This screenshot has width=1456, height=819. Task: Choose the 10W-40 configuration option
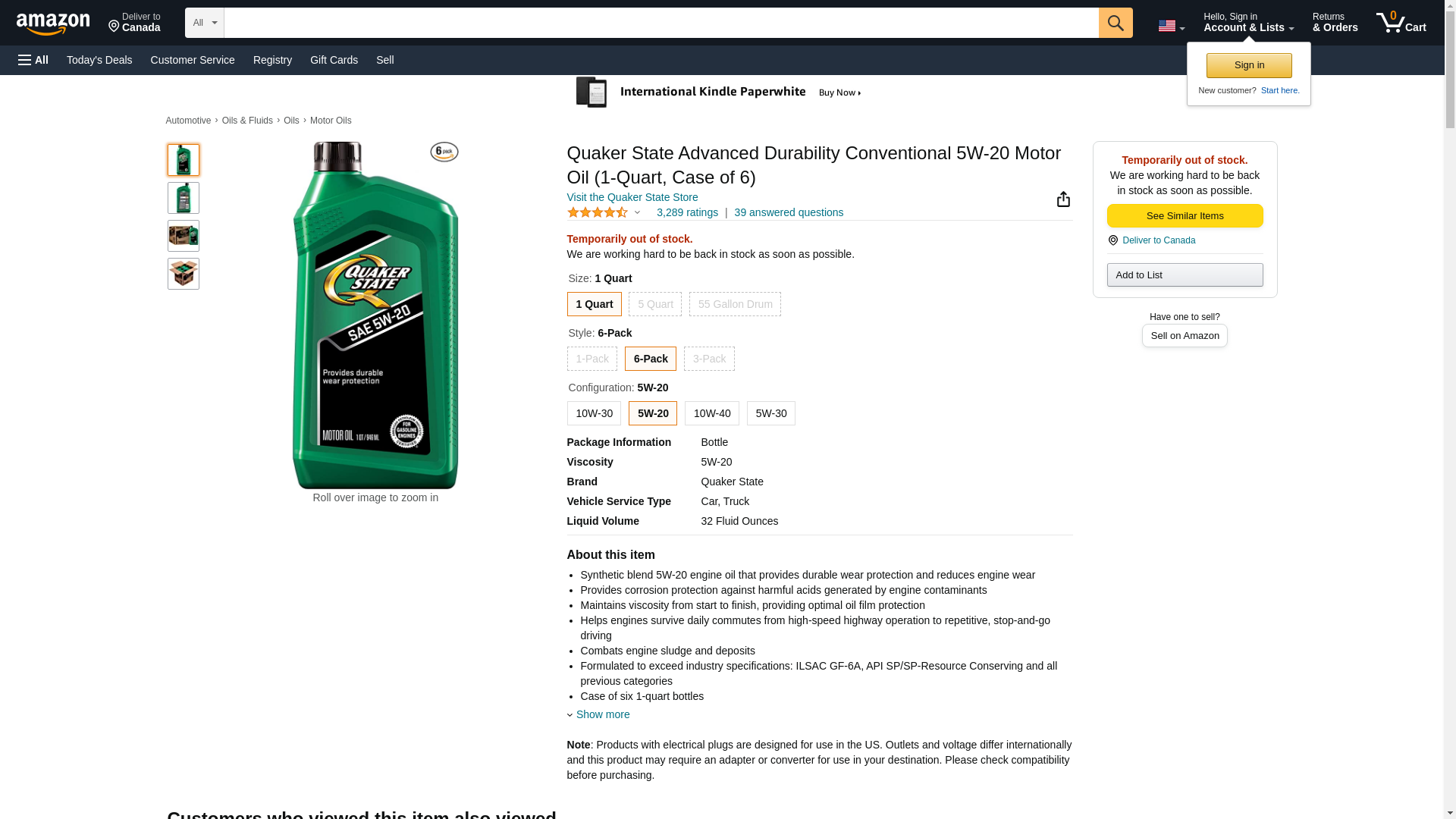point(711,413)
